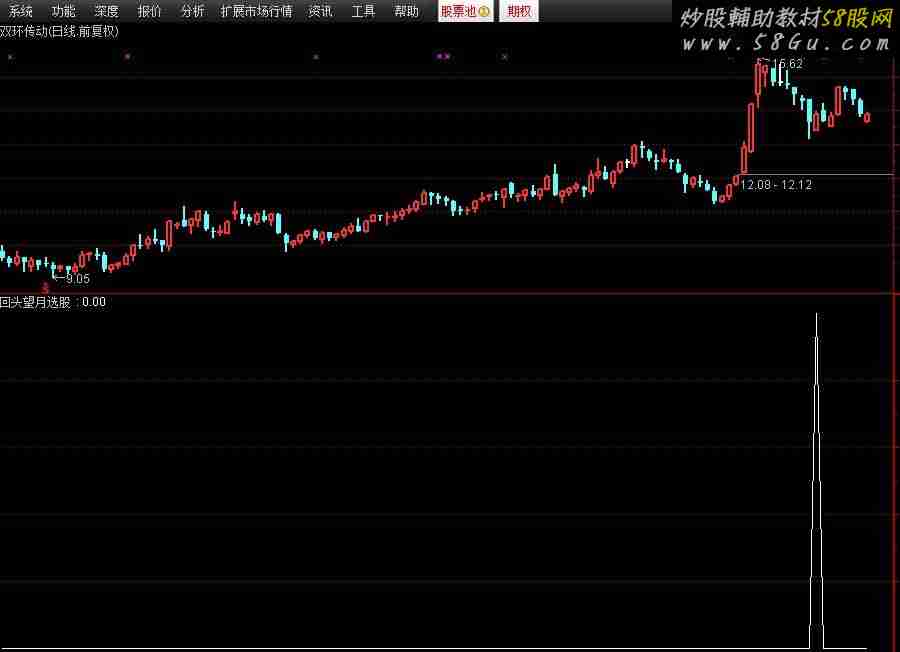Viewport: 900px width, 652px height.
Task: Open the 深度 menu
Action: (106, 11)
